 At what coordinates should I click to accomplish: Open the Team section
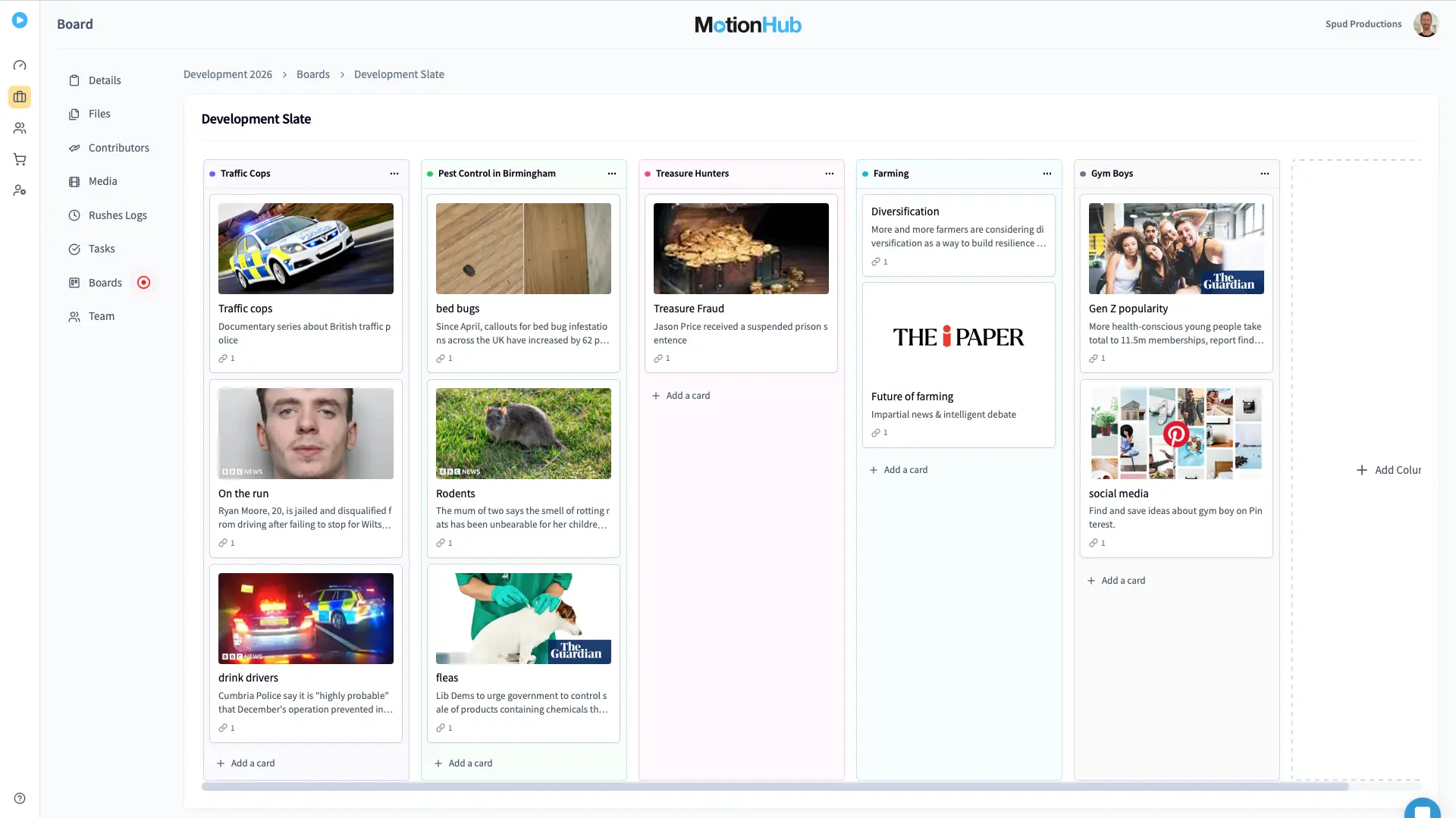point(74,316)
